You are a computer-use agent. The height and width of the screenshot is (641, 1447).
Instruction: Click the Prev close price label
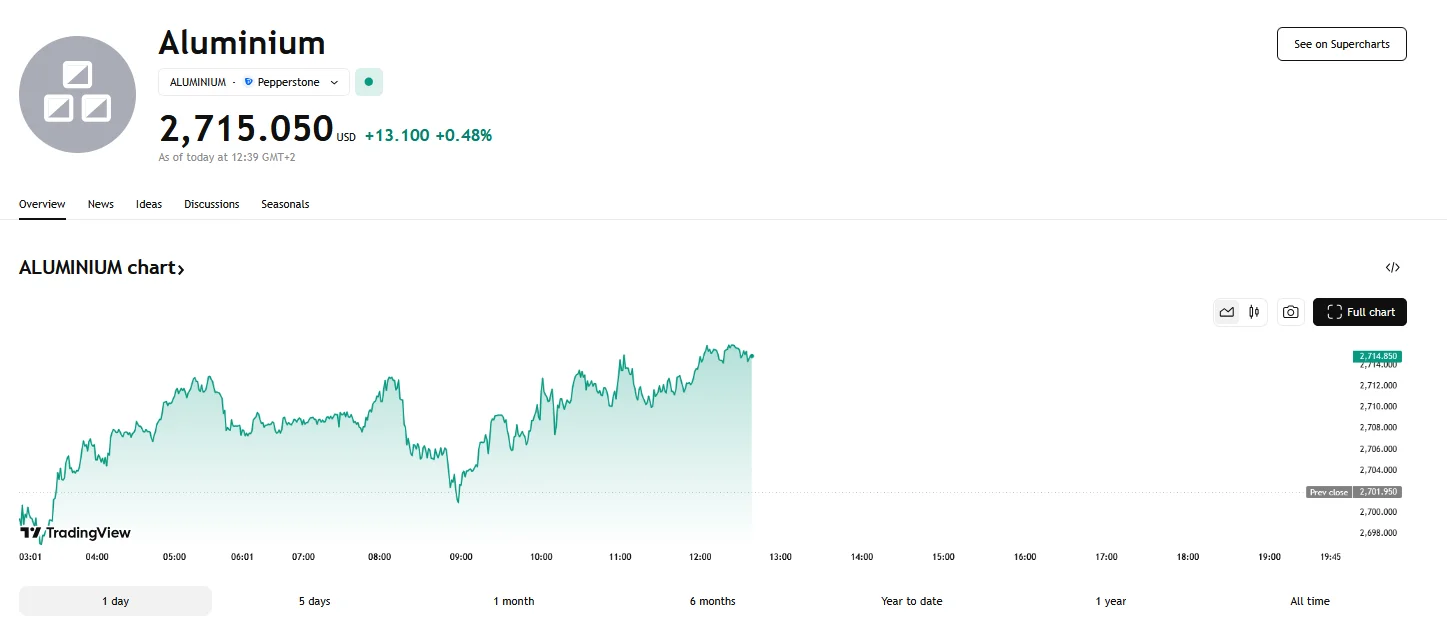pos(1329,492)
